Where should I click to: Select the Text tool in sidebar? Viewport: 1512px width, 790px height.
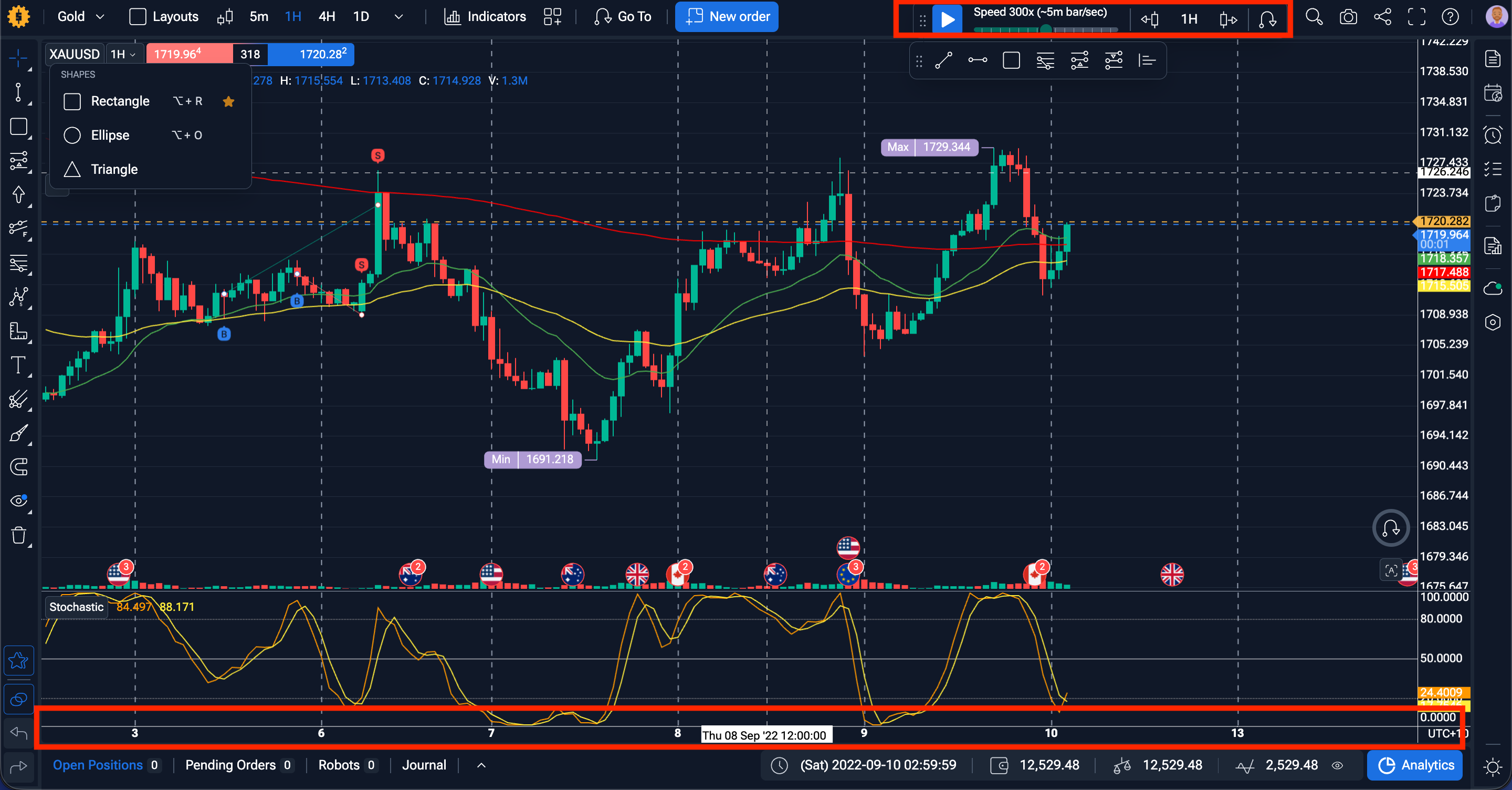[19, 366]
